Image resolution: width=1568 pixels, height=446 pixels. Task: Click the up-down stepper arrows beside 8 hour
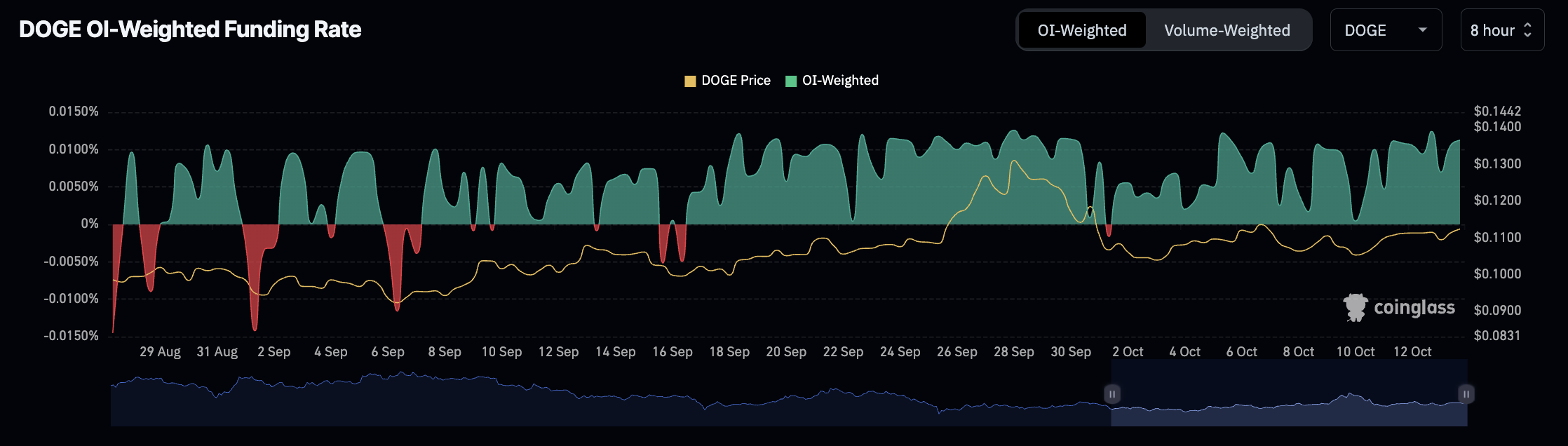pos(1527,30)
